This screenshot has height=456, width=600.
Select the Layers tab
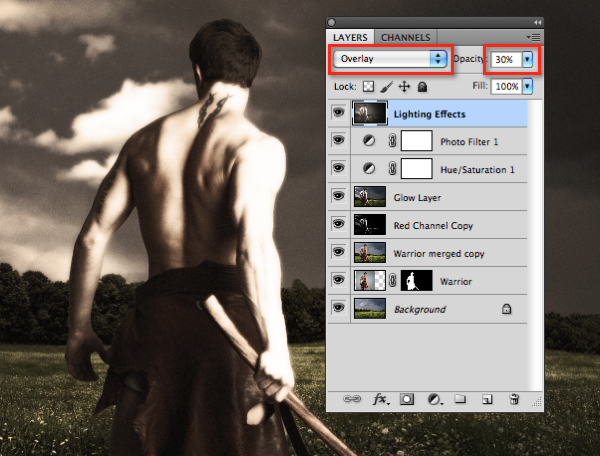(350, 37)
